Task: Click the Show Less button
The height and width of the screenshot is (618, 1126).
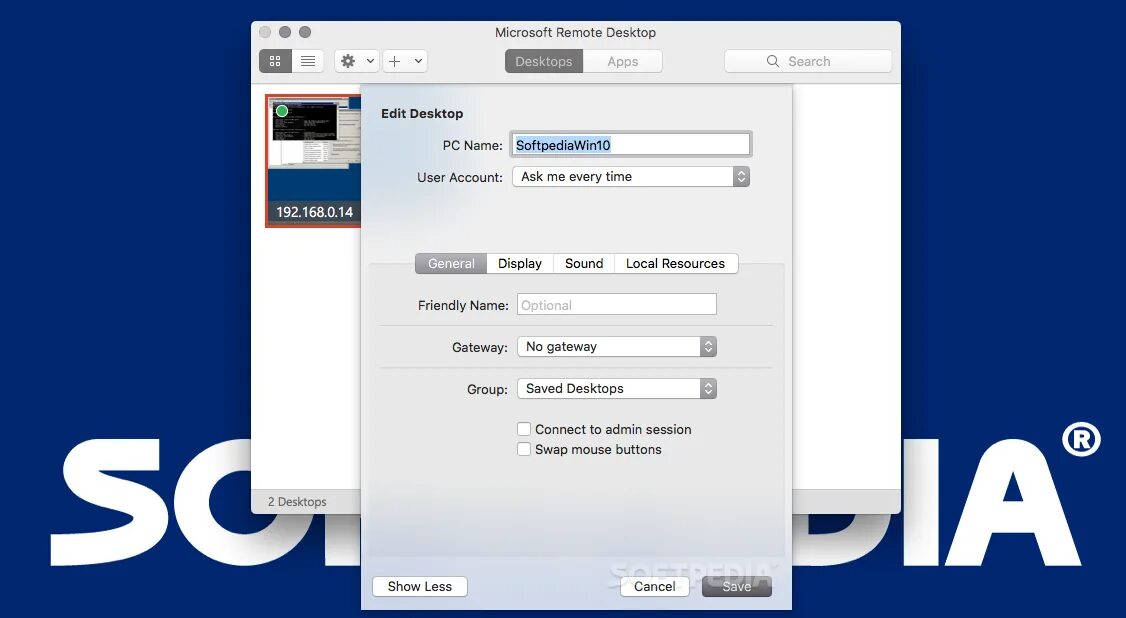Action: 419,586
